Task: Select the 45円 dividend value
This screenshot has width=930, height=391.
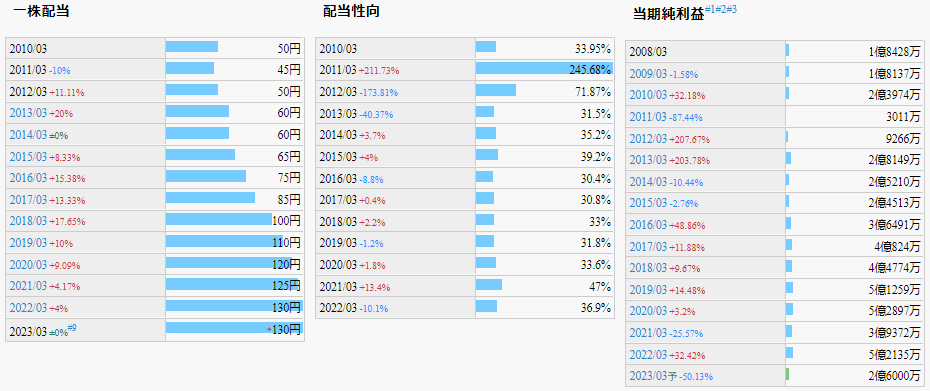Action: (x=289, y=70)
